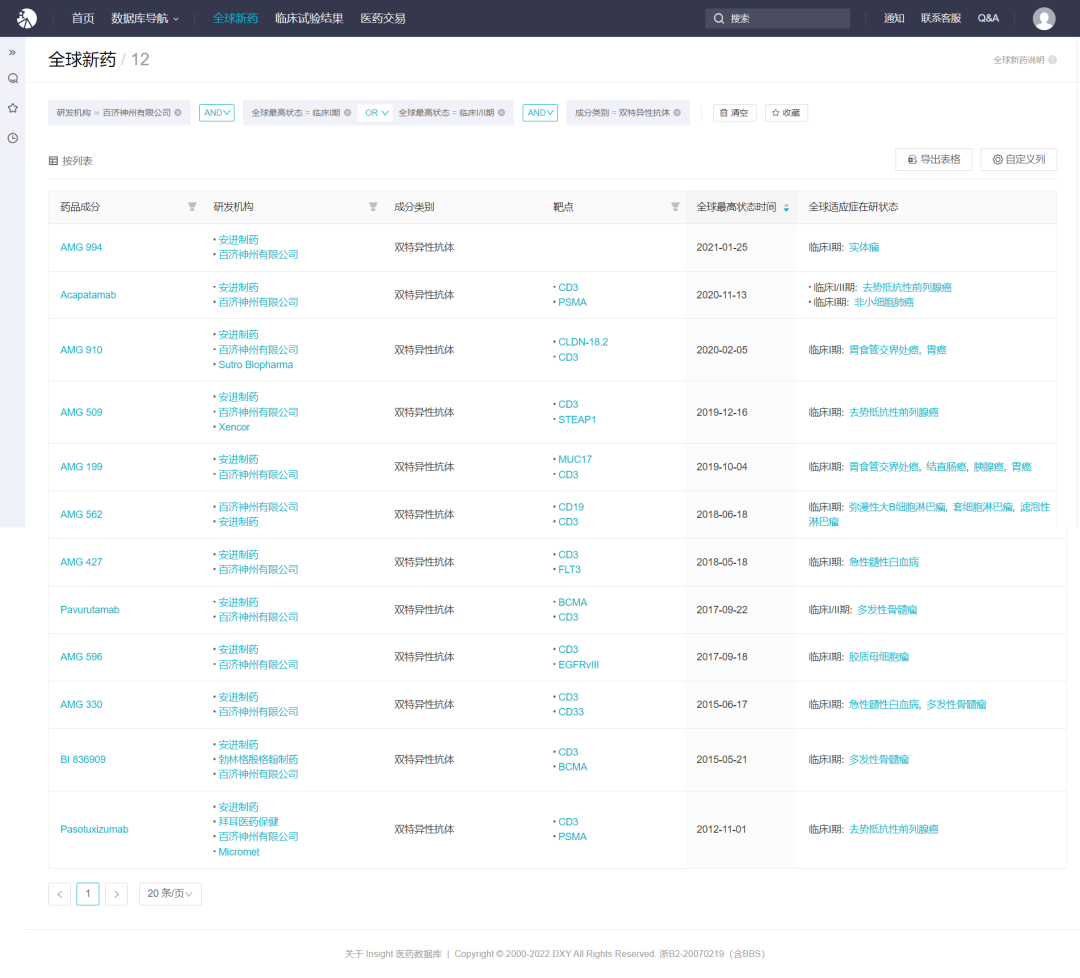The height and width of the screenshot is (978, 1080).
Task: Open the AND dropdown before 成分类别
Action: pyautogui.click(x=540, y=113)
